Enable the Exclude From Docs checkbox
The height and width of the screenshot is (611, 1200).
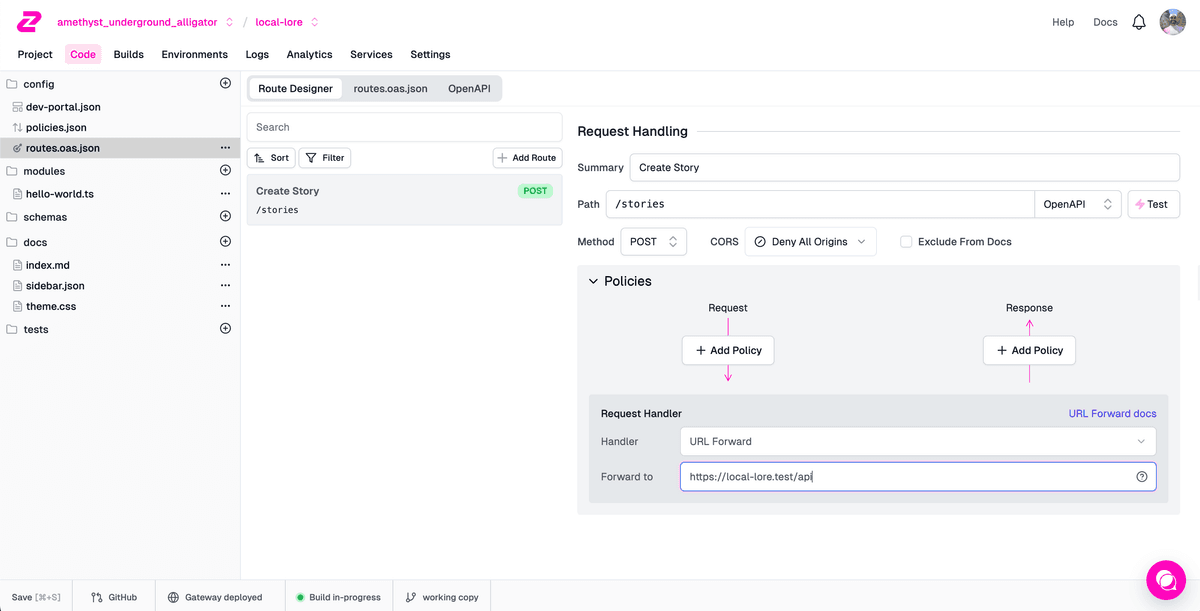(906, 242)
